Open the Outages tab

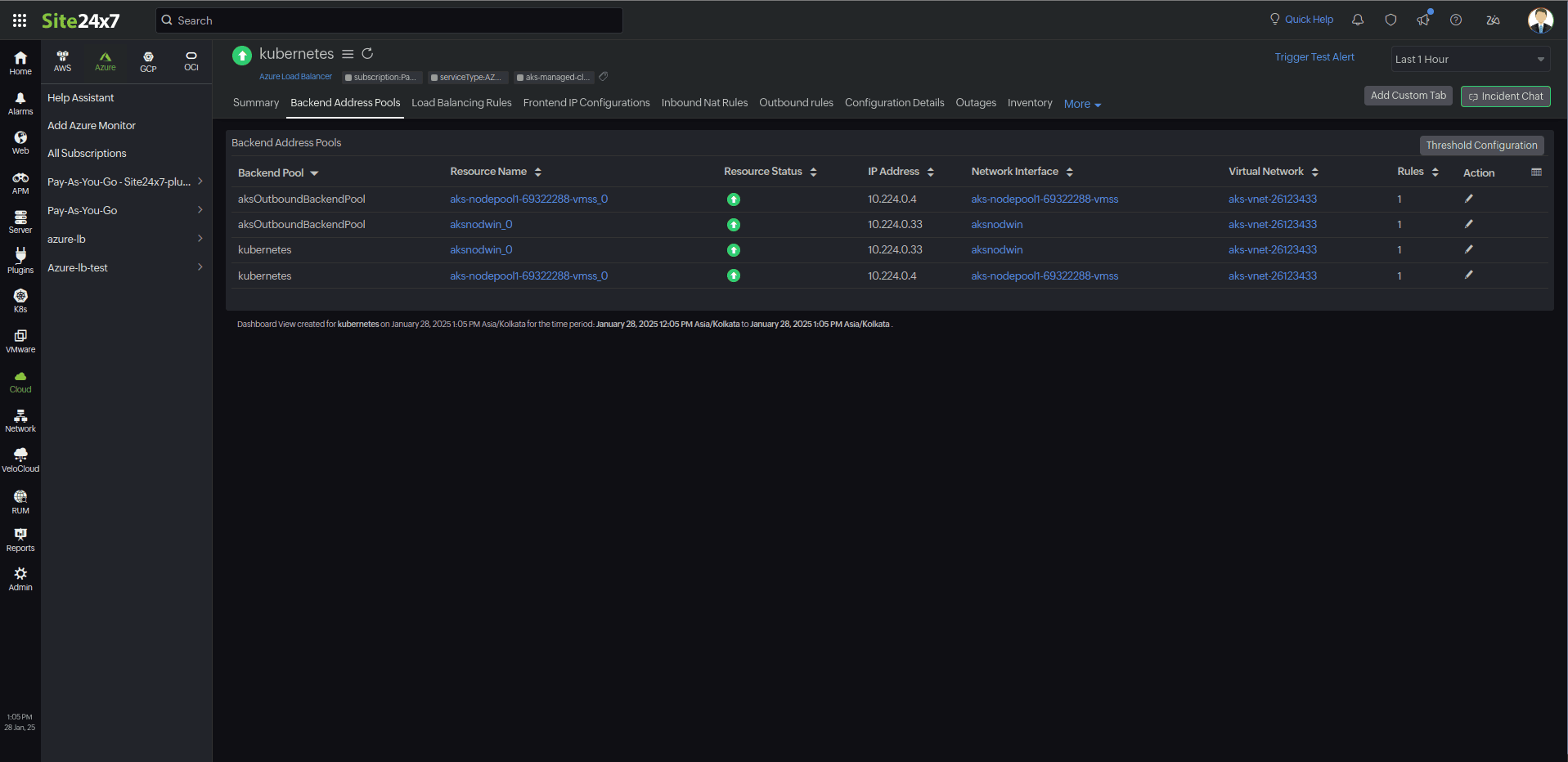(975, 103)
